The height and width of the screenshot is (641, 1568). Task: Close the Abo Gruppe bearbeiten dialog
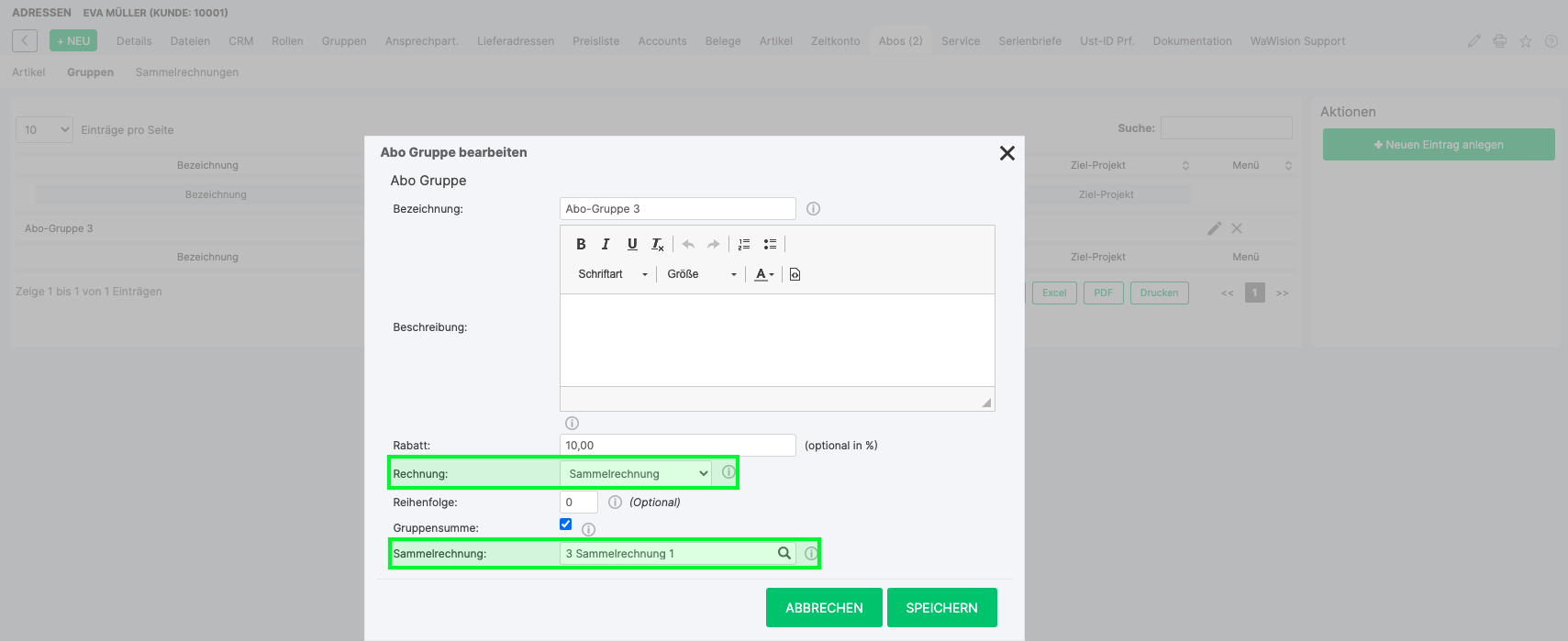pos(1006,153)
